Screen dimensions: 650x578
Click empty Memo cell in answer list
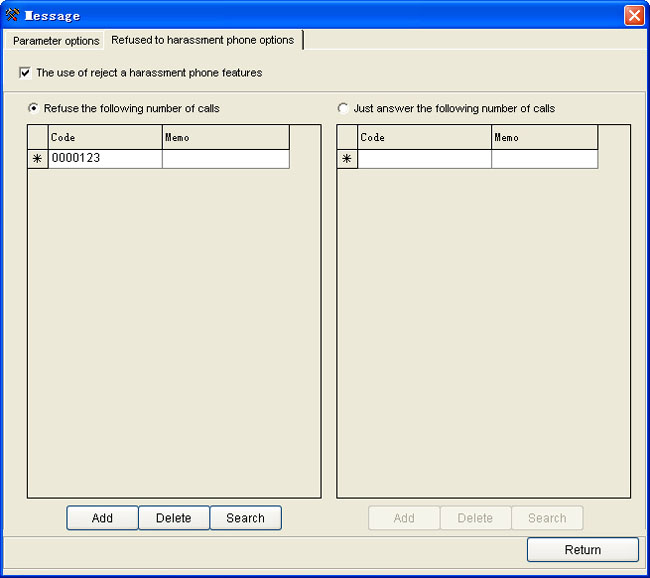tap(544, 159)
